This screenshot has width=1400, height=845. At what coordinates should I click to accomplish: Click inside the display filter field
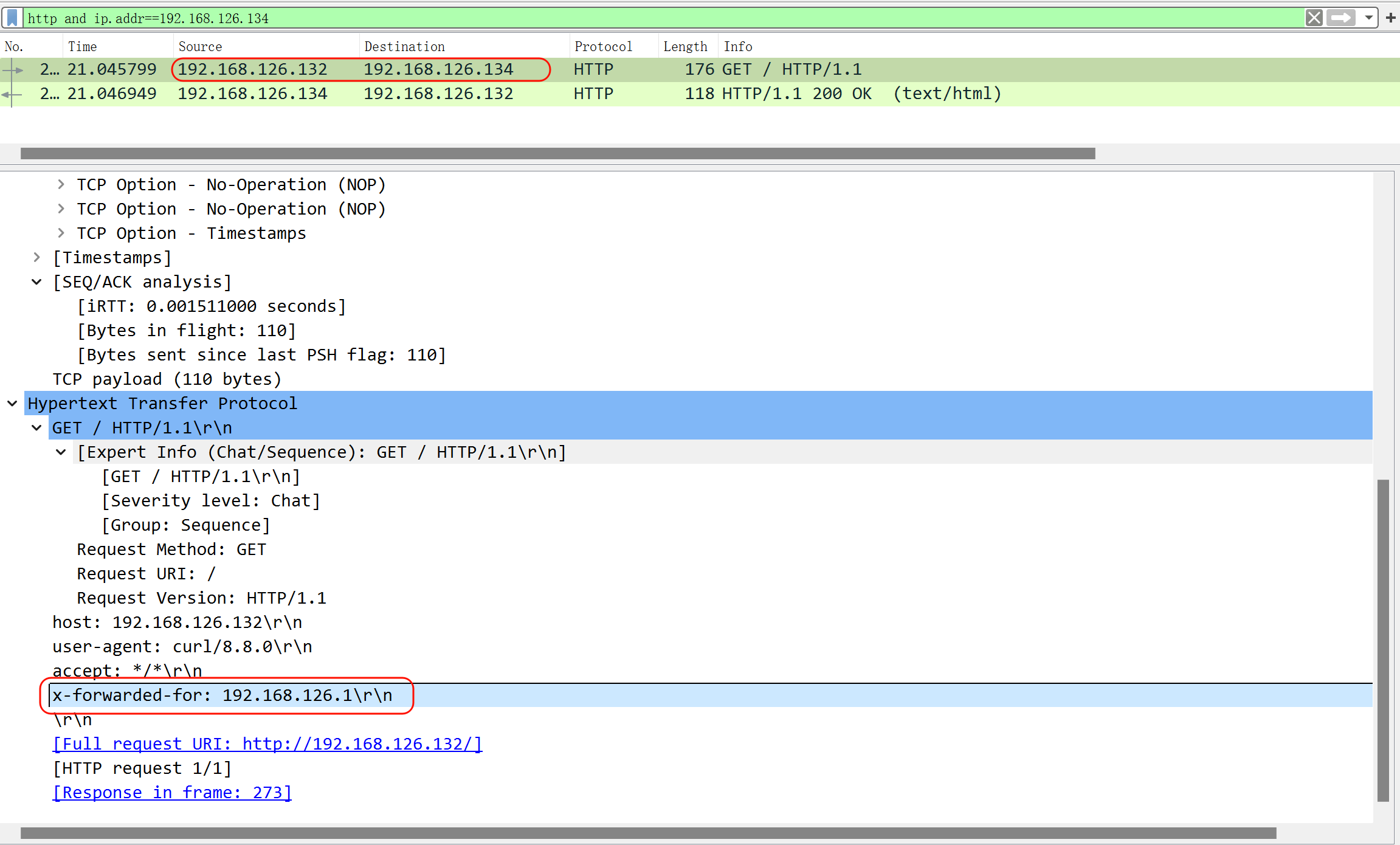point(608,18)
